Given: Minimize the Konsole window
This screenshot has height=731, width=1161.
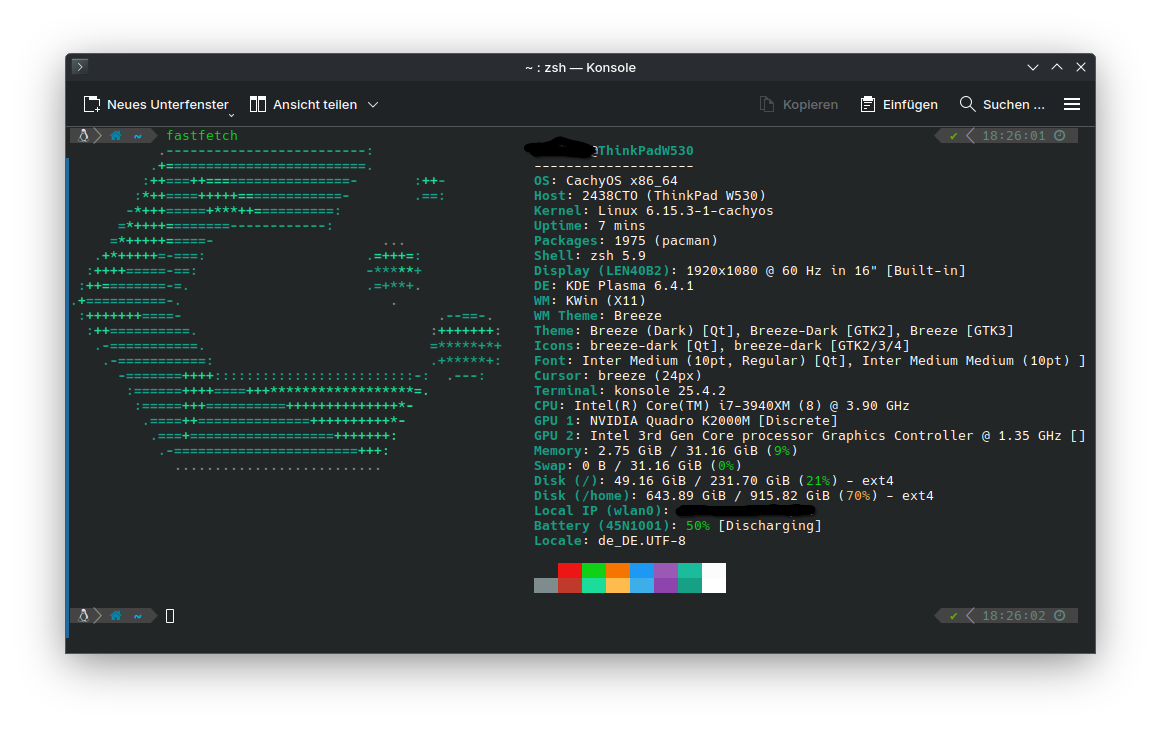Looking at the screenshot, I should (x=1033, y=67).
